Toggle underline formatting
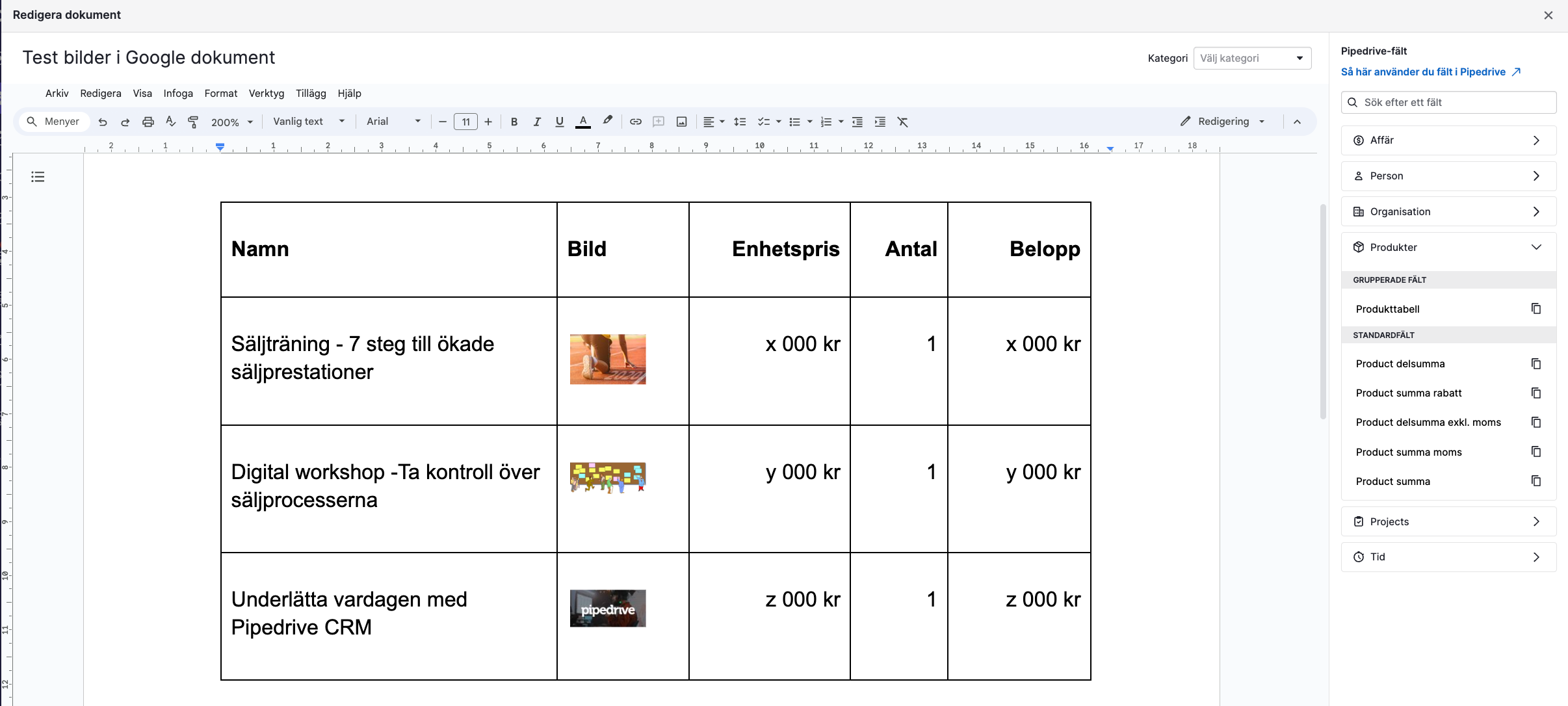 [x=559, y=122]
